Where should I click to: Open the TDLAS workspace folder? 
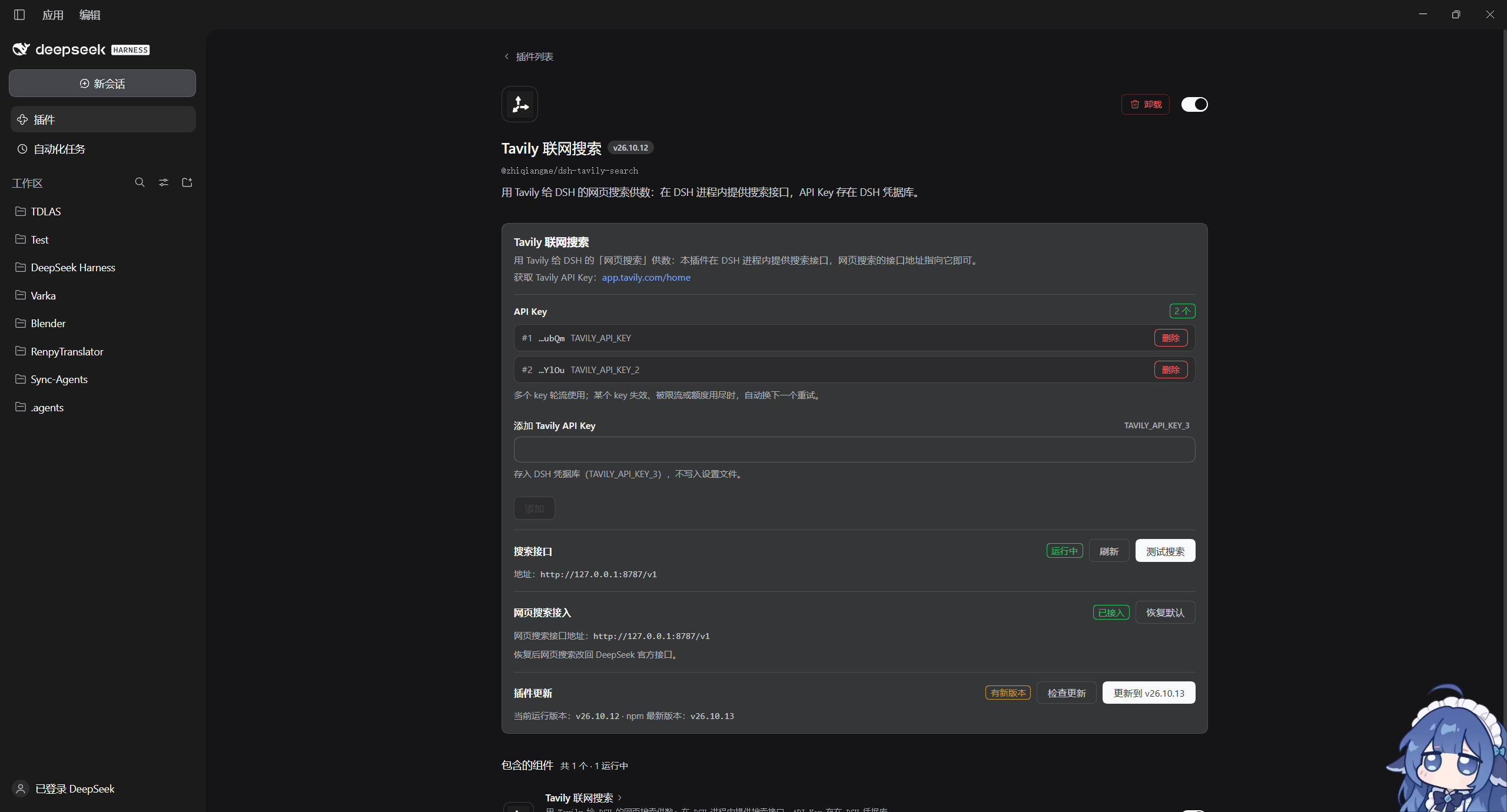pyautogui.click(x=102, y=211)
